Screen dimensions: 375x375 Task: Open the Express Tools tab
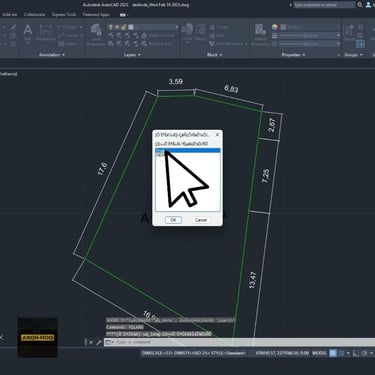pos(64,15)
